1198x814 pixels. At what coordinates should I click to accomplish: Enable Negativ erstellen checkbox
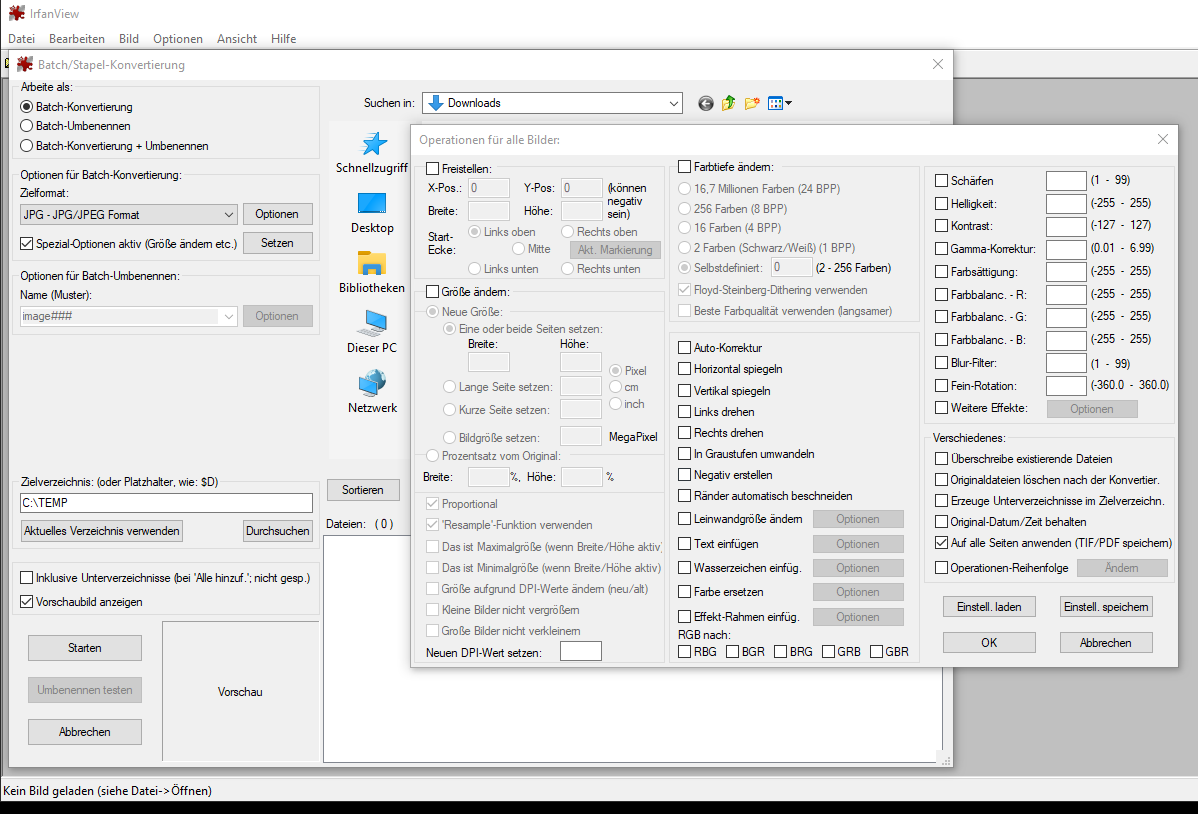click(685, 475)
